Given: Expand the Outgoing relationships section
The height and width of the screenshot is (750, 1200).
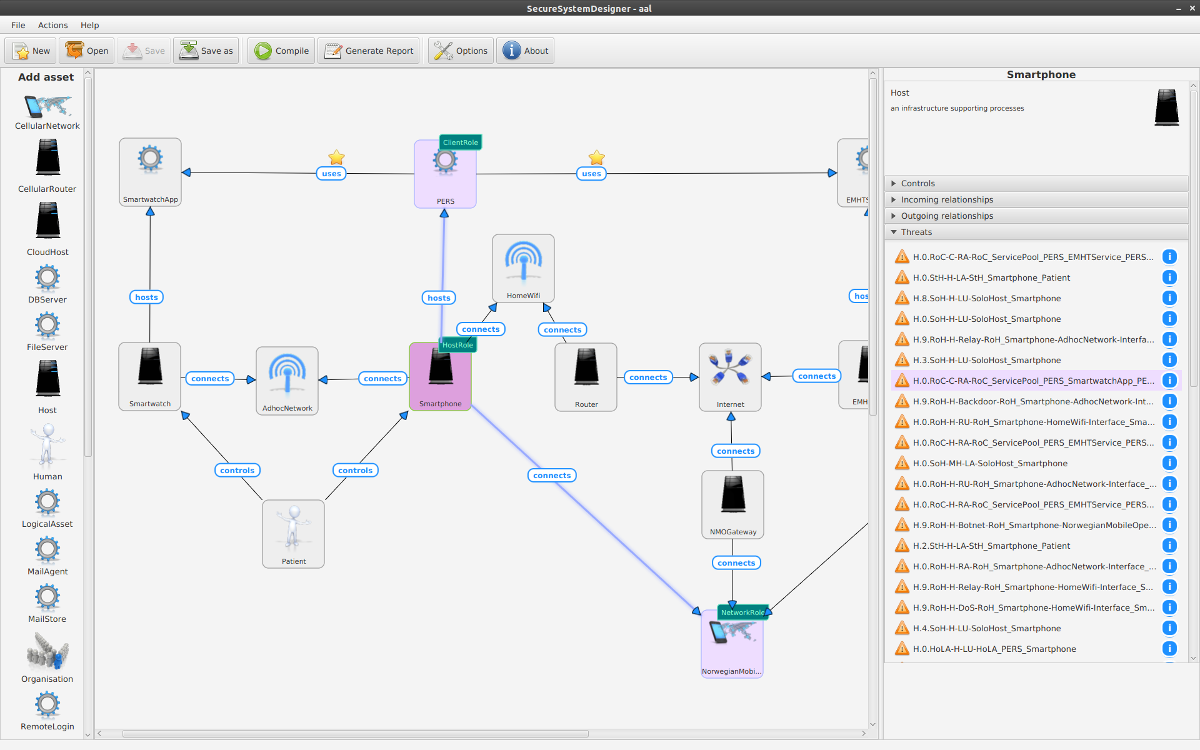Looking at the screenshot, I should 1036,216.
